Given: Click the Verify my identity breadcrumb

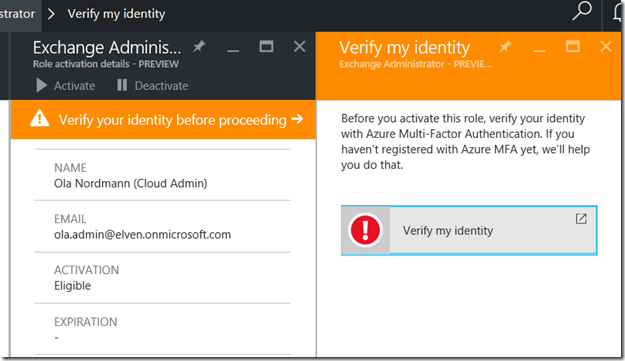Looking at the screenshot, I should 116,14.
